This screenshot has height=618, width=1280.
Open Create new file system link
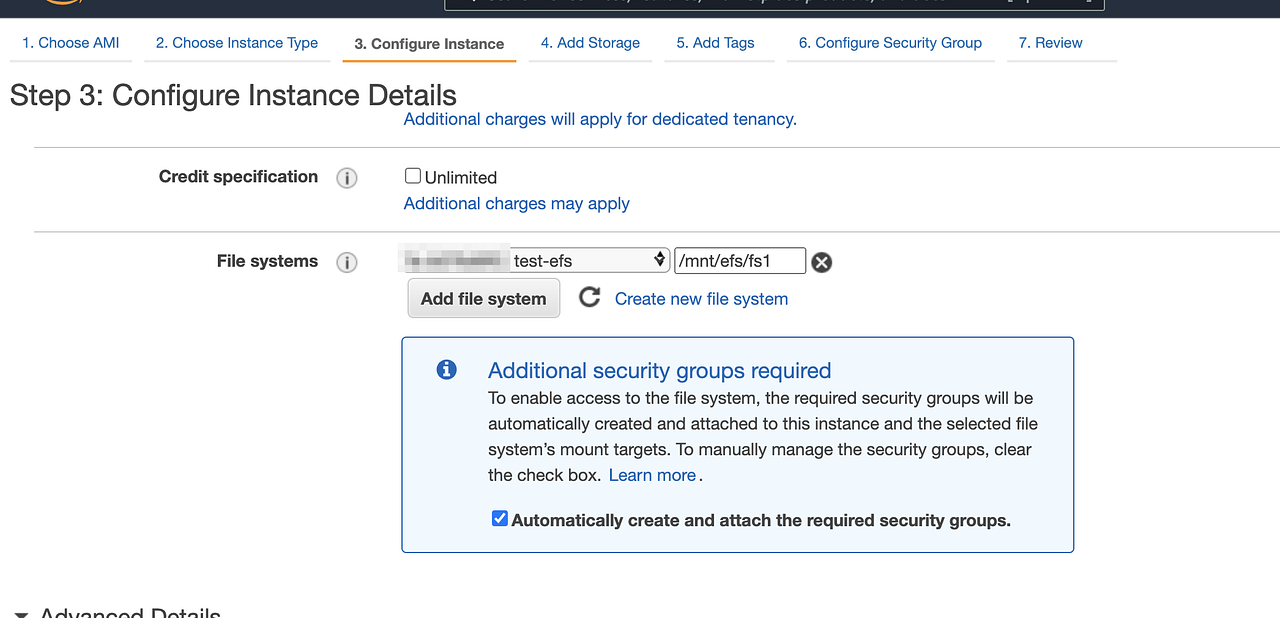700,298
